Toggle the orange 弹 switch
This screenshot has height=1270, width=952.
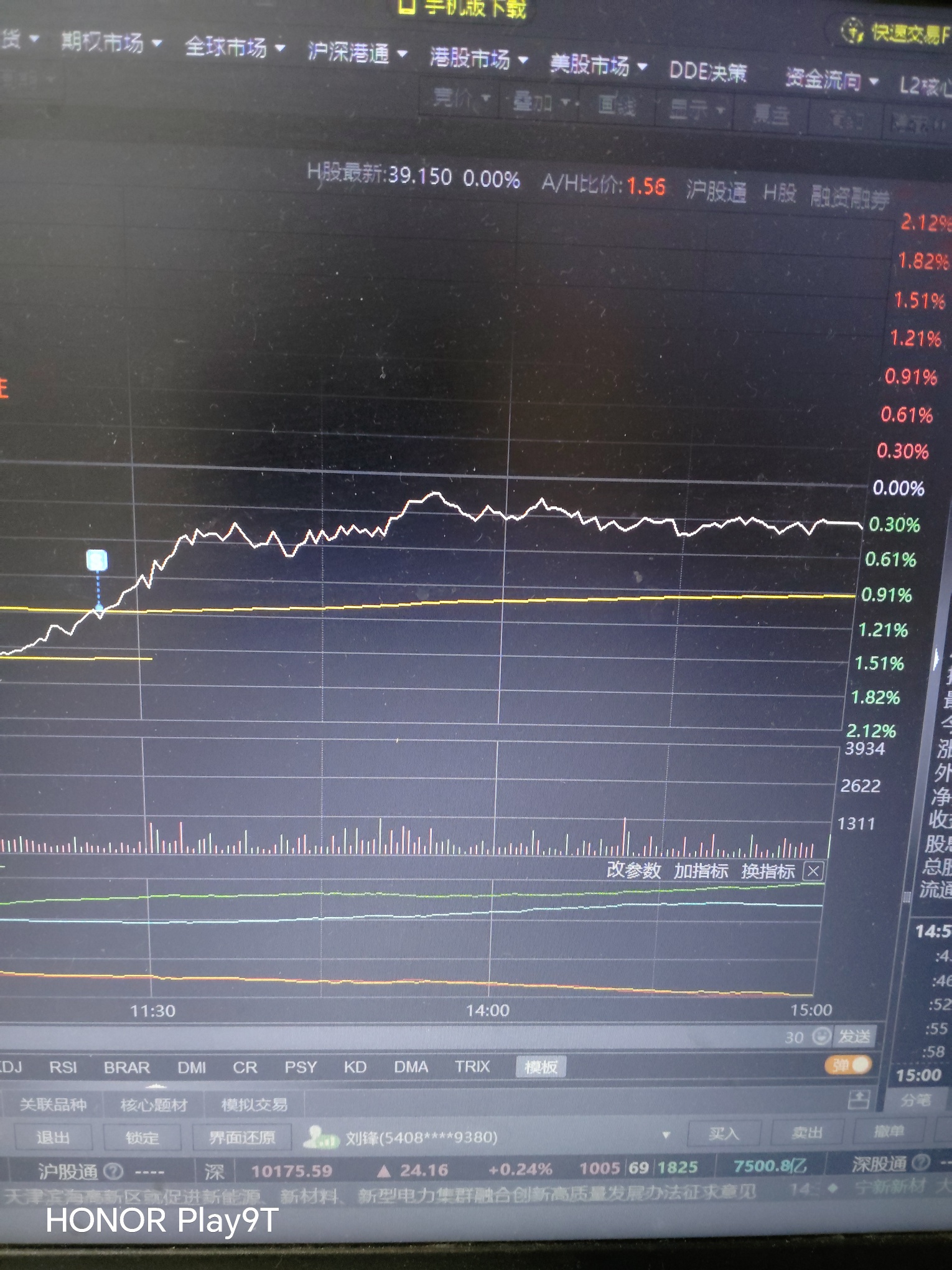click(x=848, y=1065)
